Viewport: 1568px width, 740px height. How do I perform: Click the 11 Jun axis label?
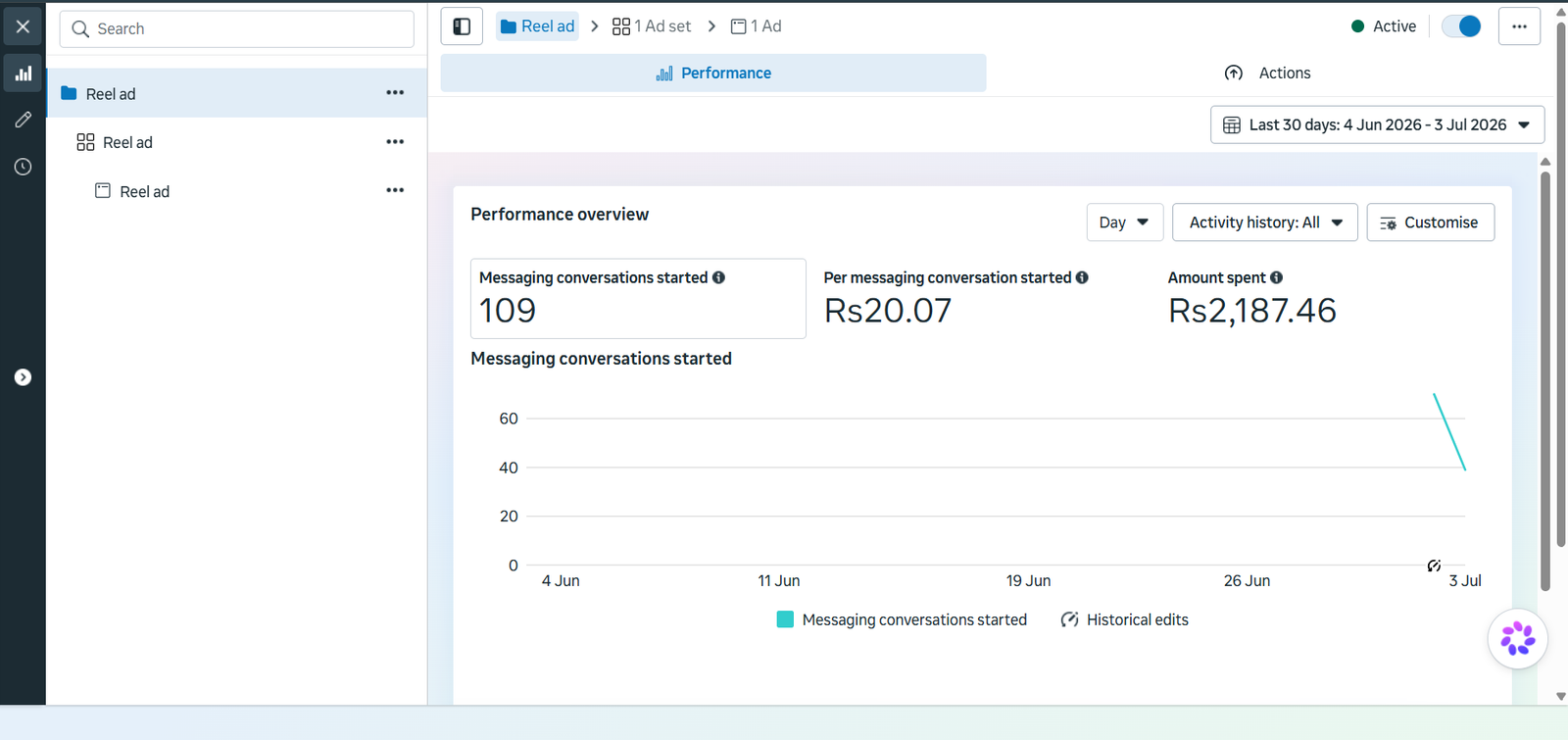click(779, 581)
